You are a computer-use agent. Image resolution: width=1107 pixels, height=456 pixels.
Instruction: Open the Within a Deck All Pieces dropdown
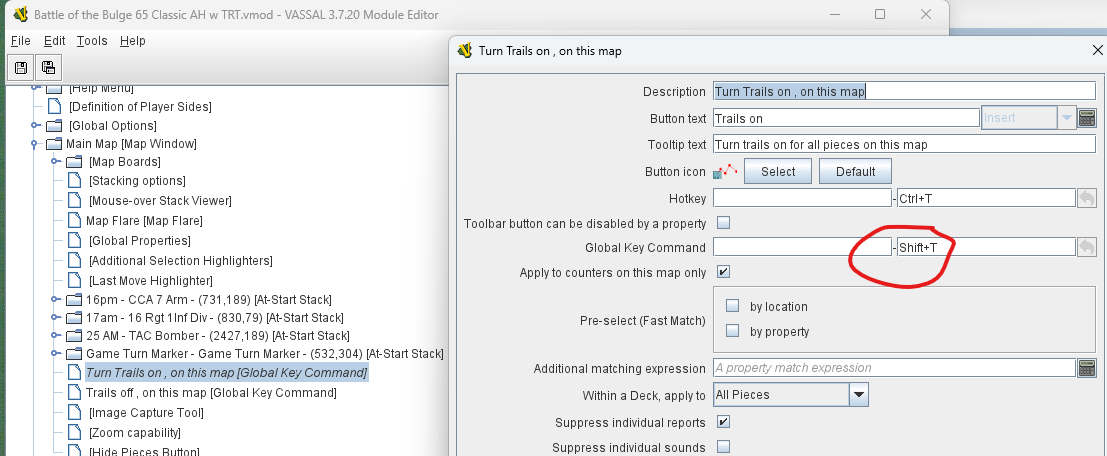[x=858, y=395]
